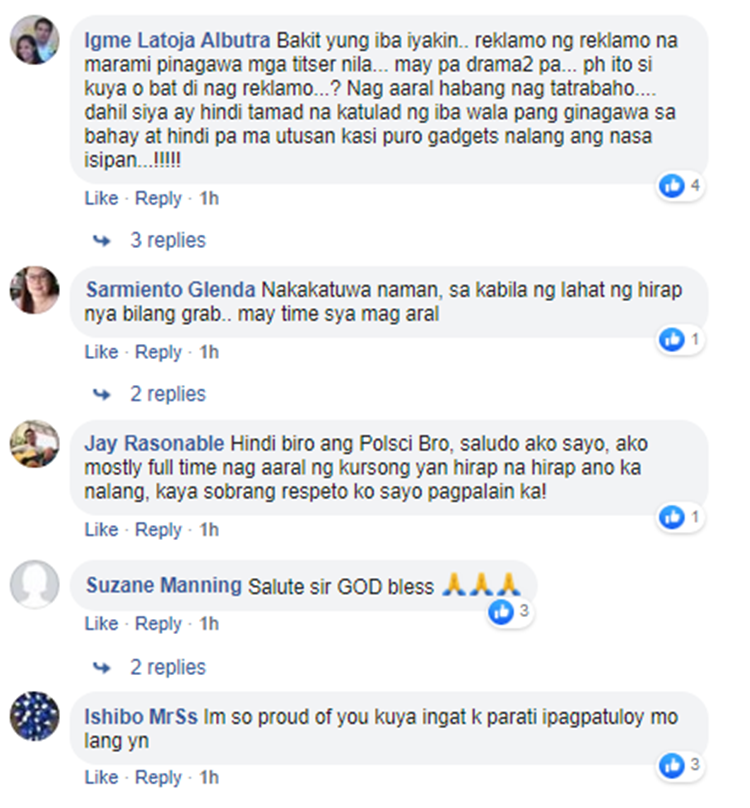Open Jay Rasonable's profile name link
This screenshot has height=808, width=750.
coord(154,444)
